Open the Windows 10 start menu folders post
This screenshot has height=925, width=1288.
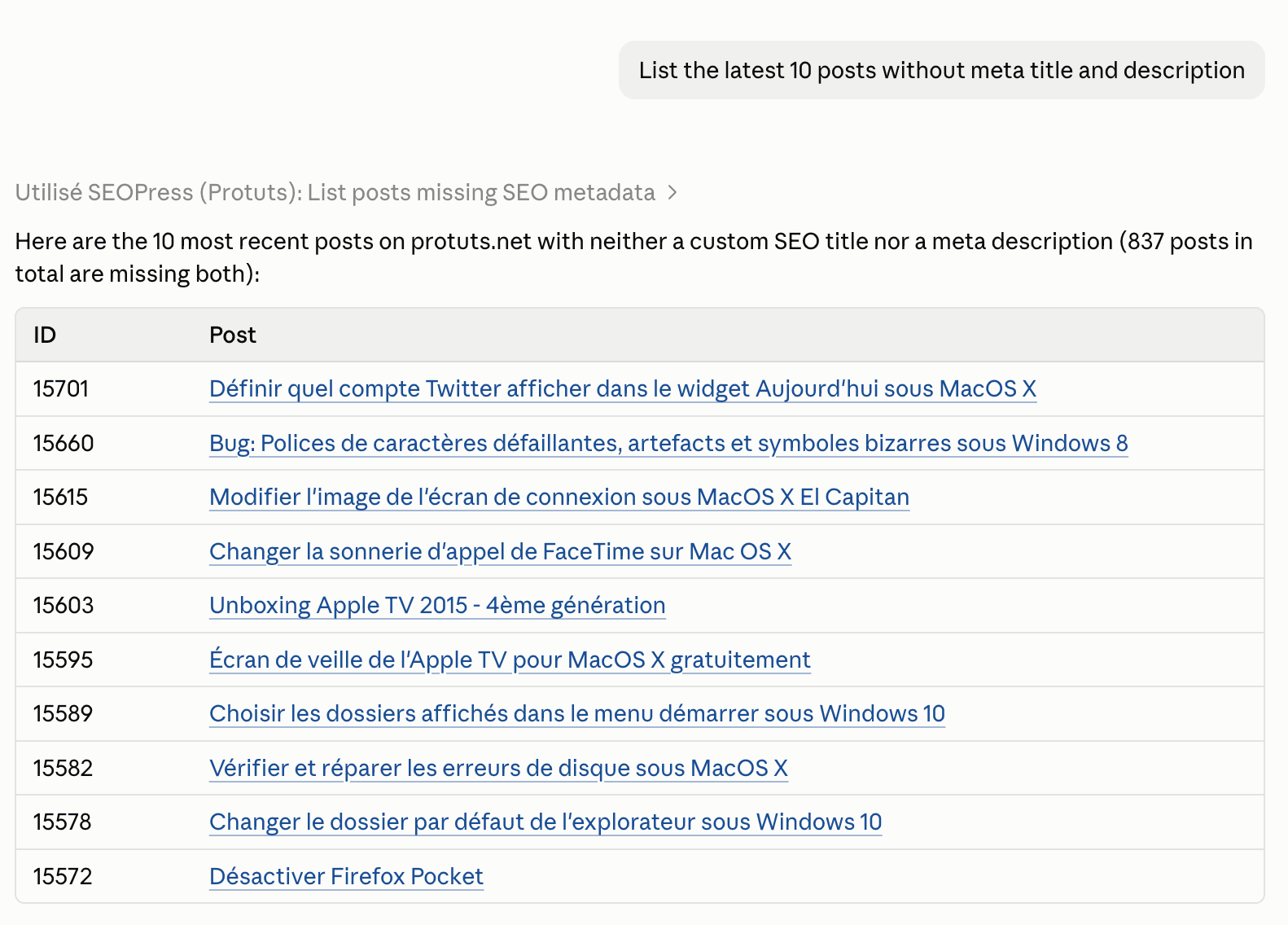tap(577, 714)
